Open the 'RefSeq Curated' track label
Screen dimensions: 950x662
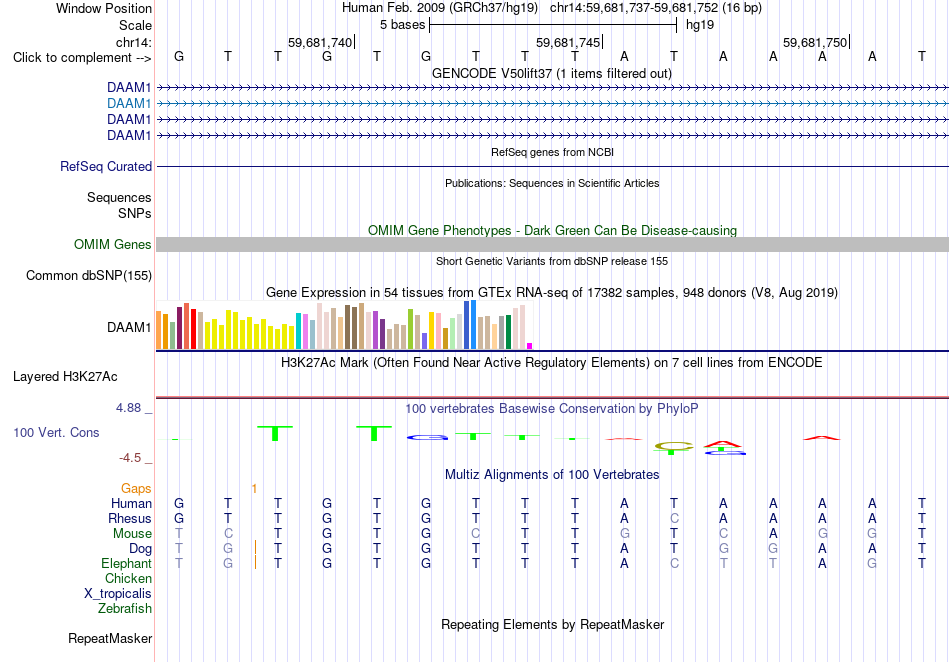coord(106,167)
